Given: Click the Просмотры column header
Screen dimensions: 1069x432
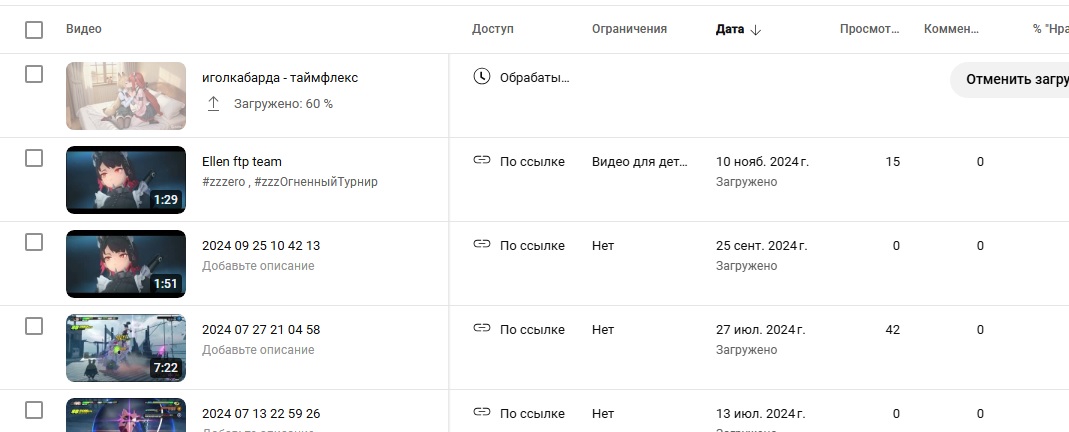Looking at the screenshot, I should 869,29.
